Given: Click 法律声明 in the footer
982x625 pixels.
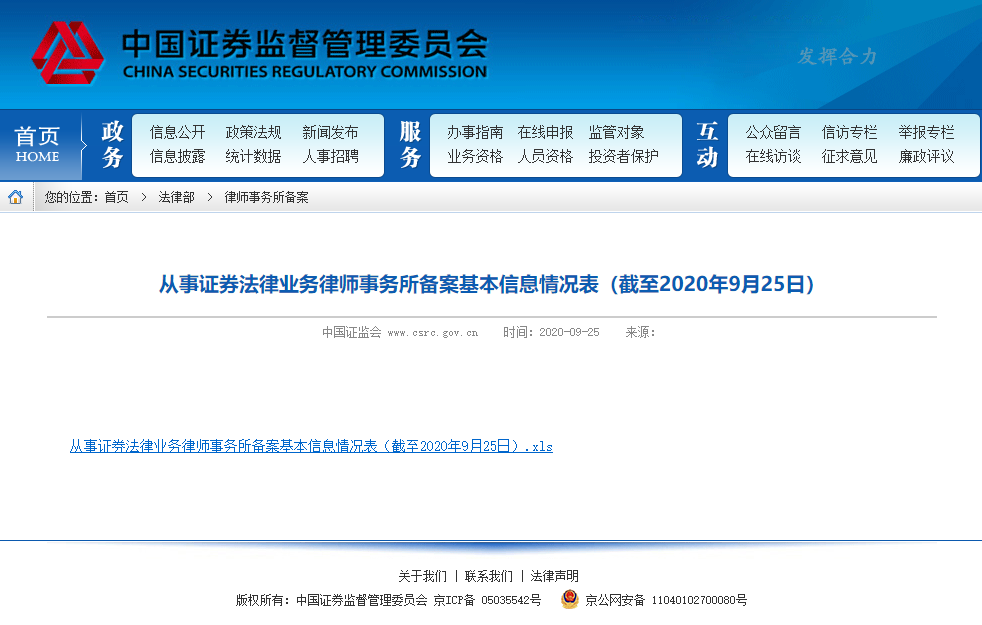Looking at the screenshot, I should pos(554,576).
